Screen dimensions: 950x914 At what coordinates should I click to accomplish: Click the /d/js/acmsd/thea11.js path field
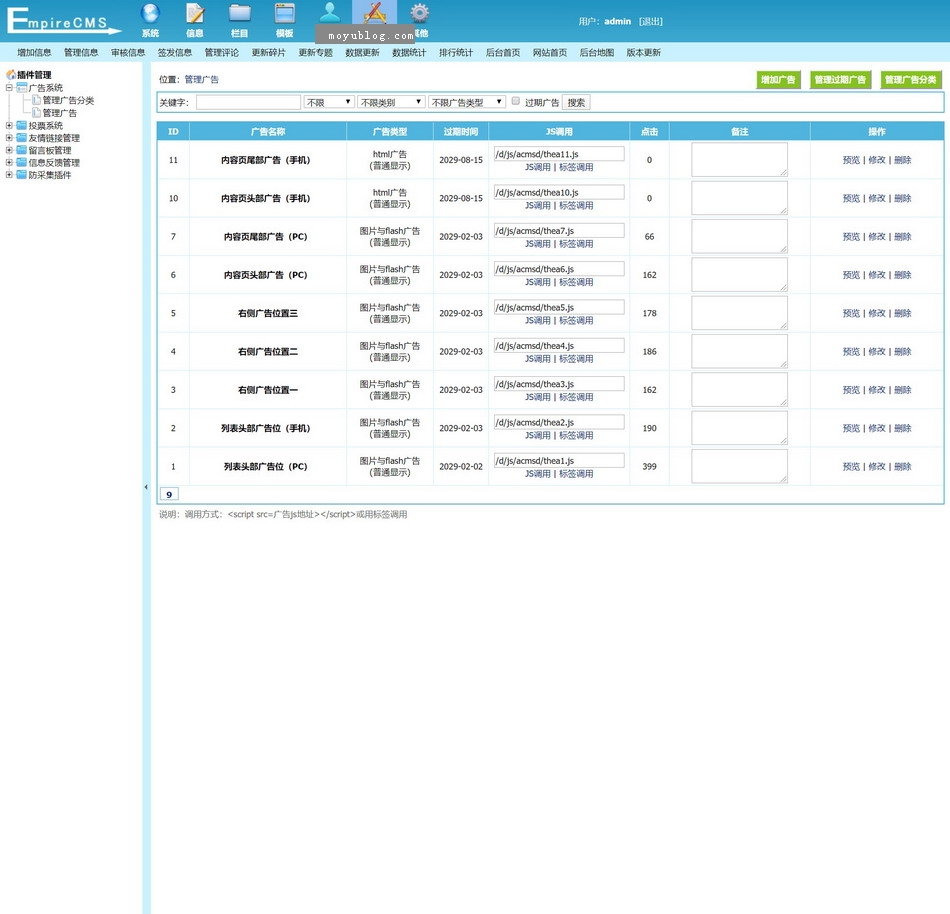(x=559, y=154)
